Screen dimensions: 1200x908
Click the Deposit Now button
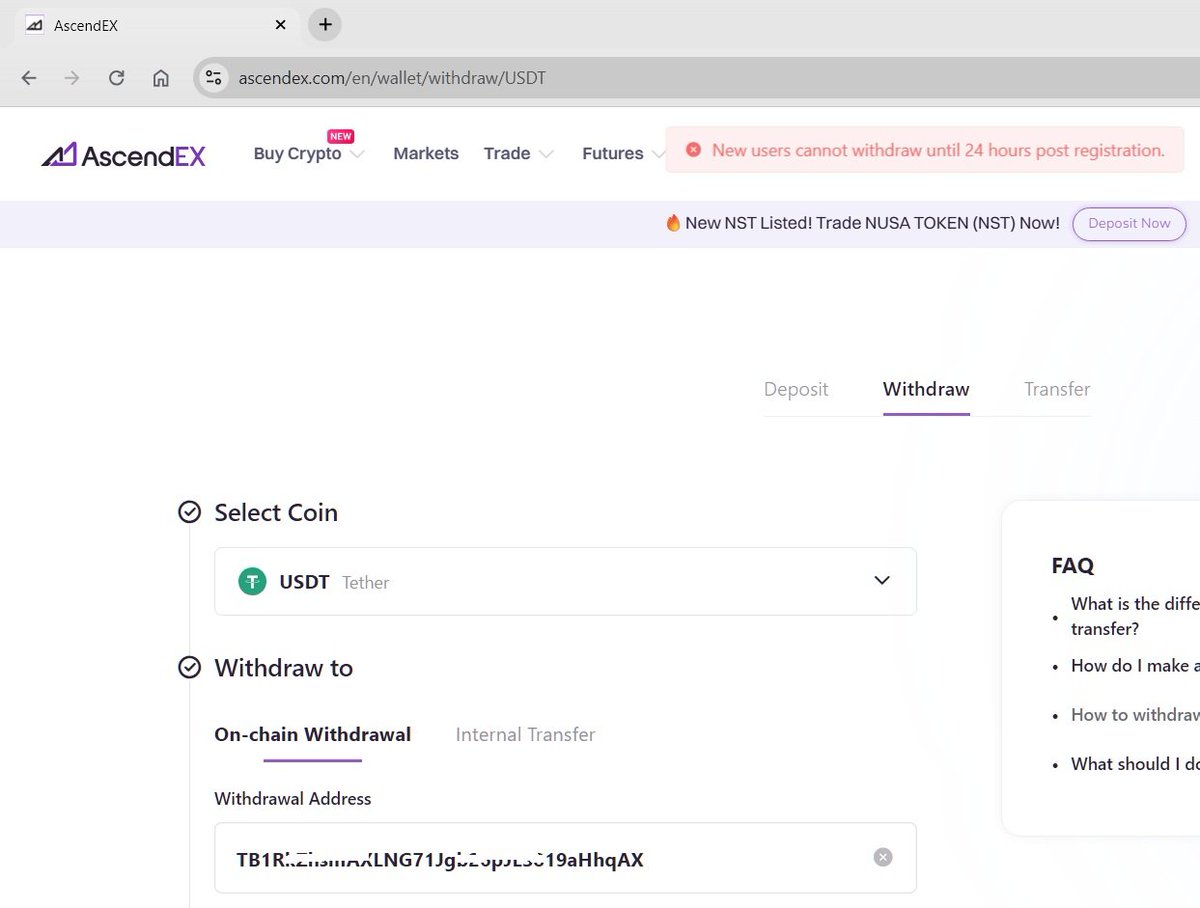[x=1129, y=224]
